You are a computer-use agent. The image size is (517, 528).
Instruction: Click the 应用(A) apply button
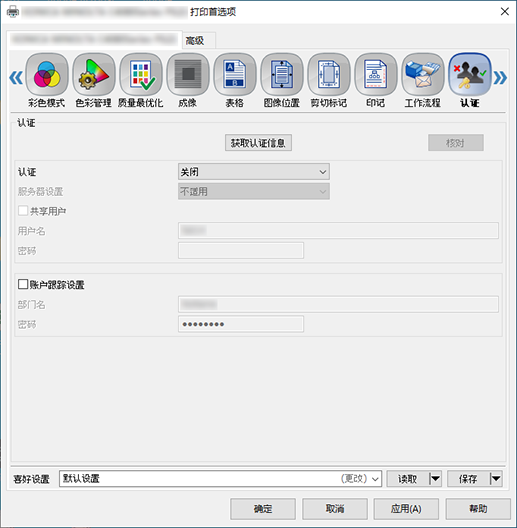(x=406, y=509)
